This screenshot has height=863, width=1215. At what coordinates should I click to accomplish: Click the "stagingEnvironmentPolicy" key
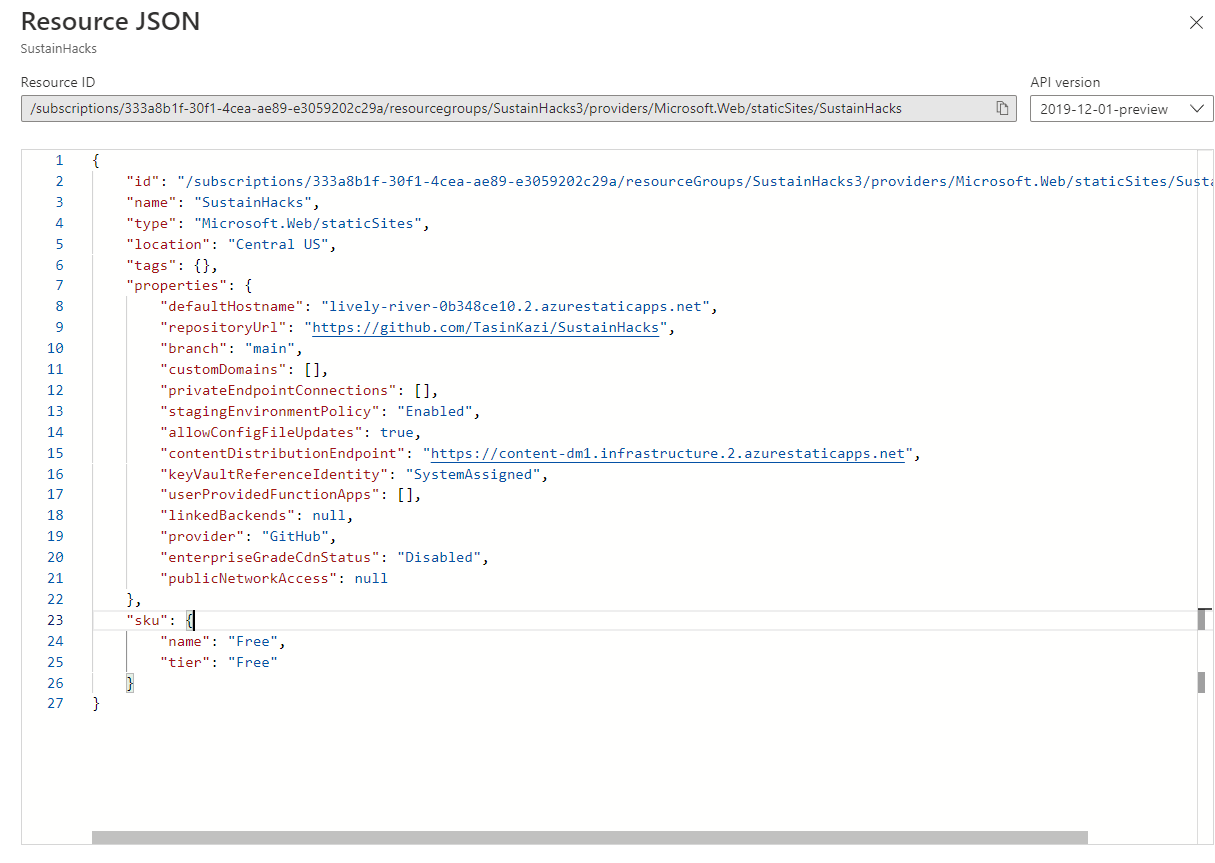click(x=270, y=411)
